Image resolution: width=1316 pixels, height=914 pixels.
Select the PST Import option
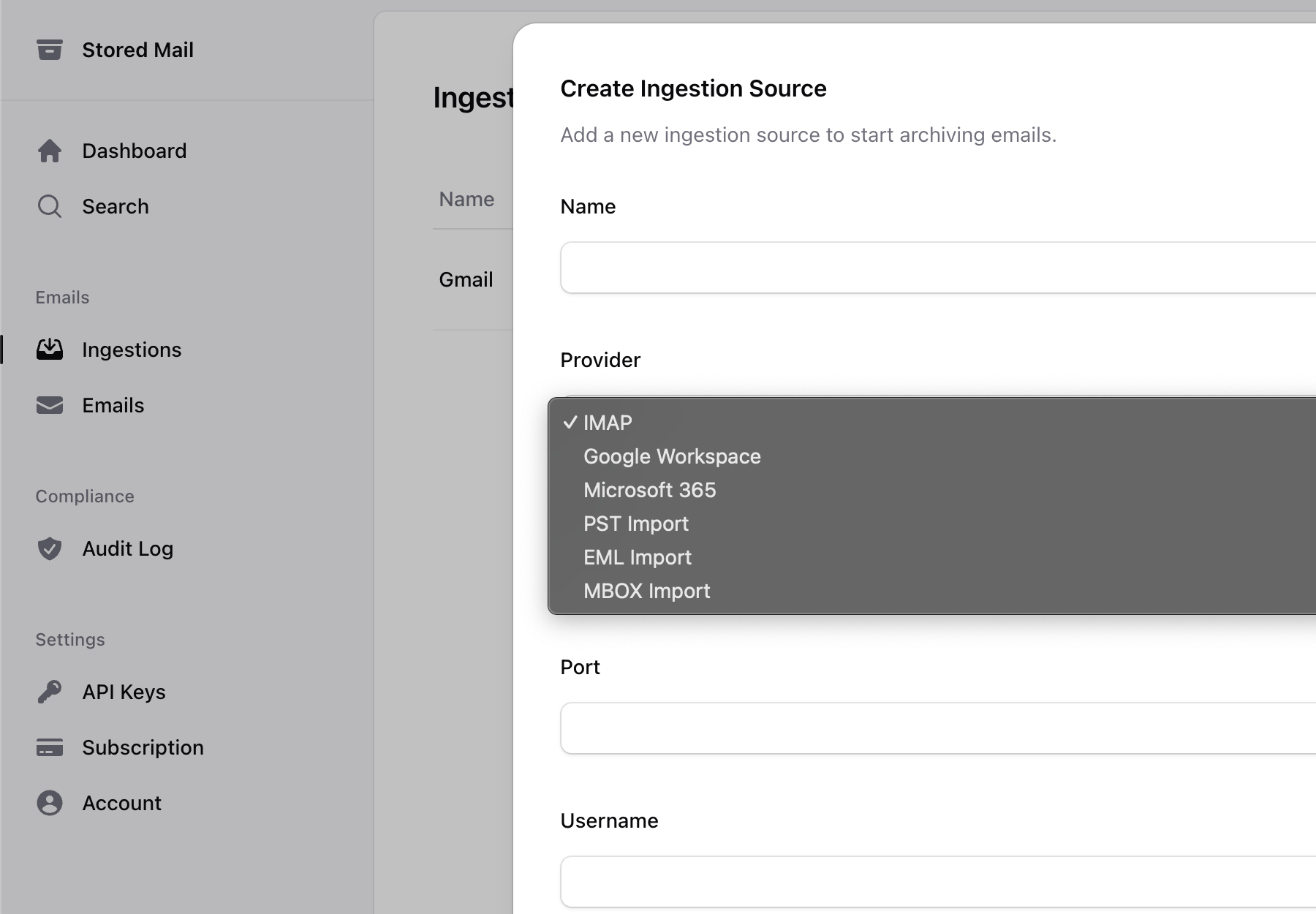click(635, 524)
